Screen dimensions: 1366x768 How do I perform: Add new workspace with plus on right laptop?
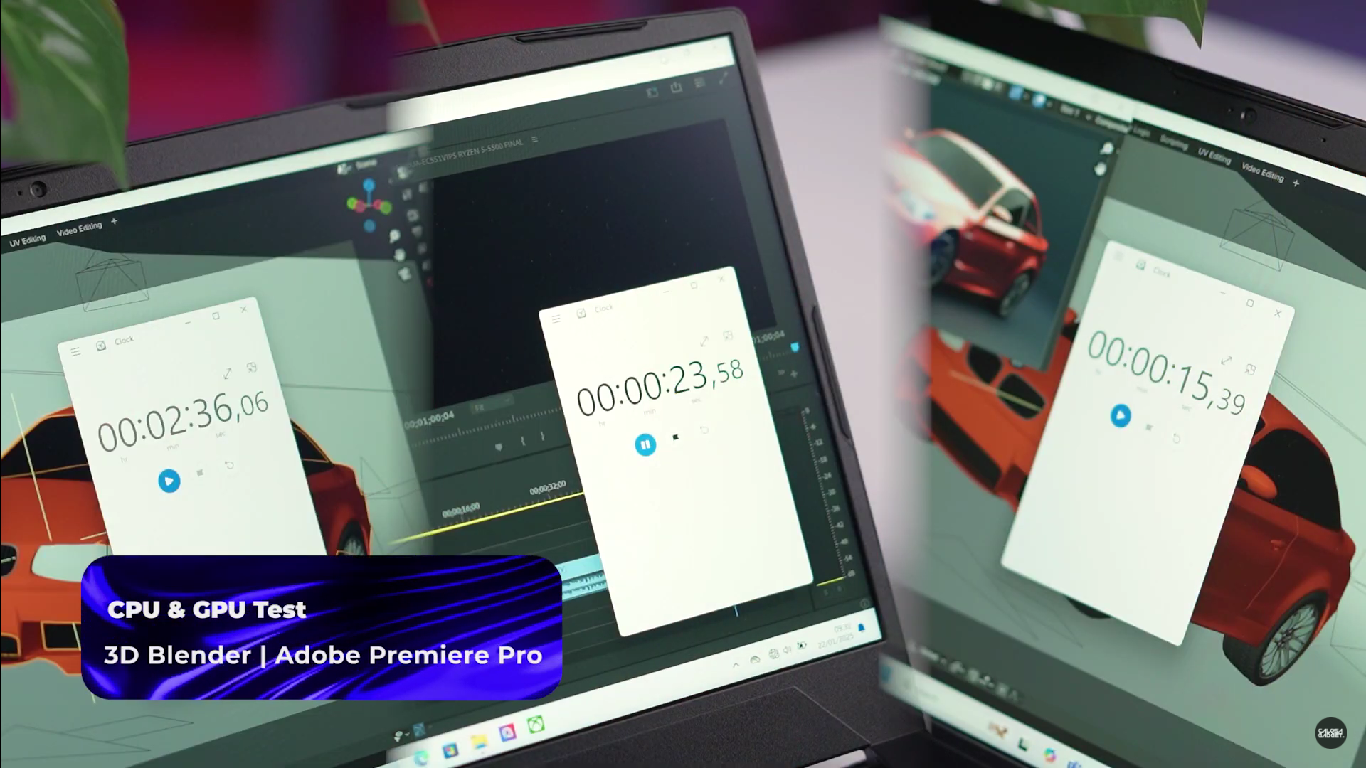(1297, 184)
